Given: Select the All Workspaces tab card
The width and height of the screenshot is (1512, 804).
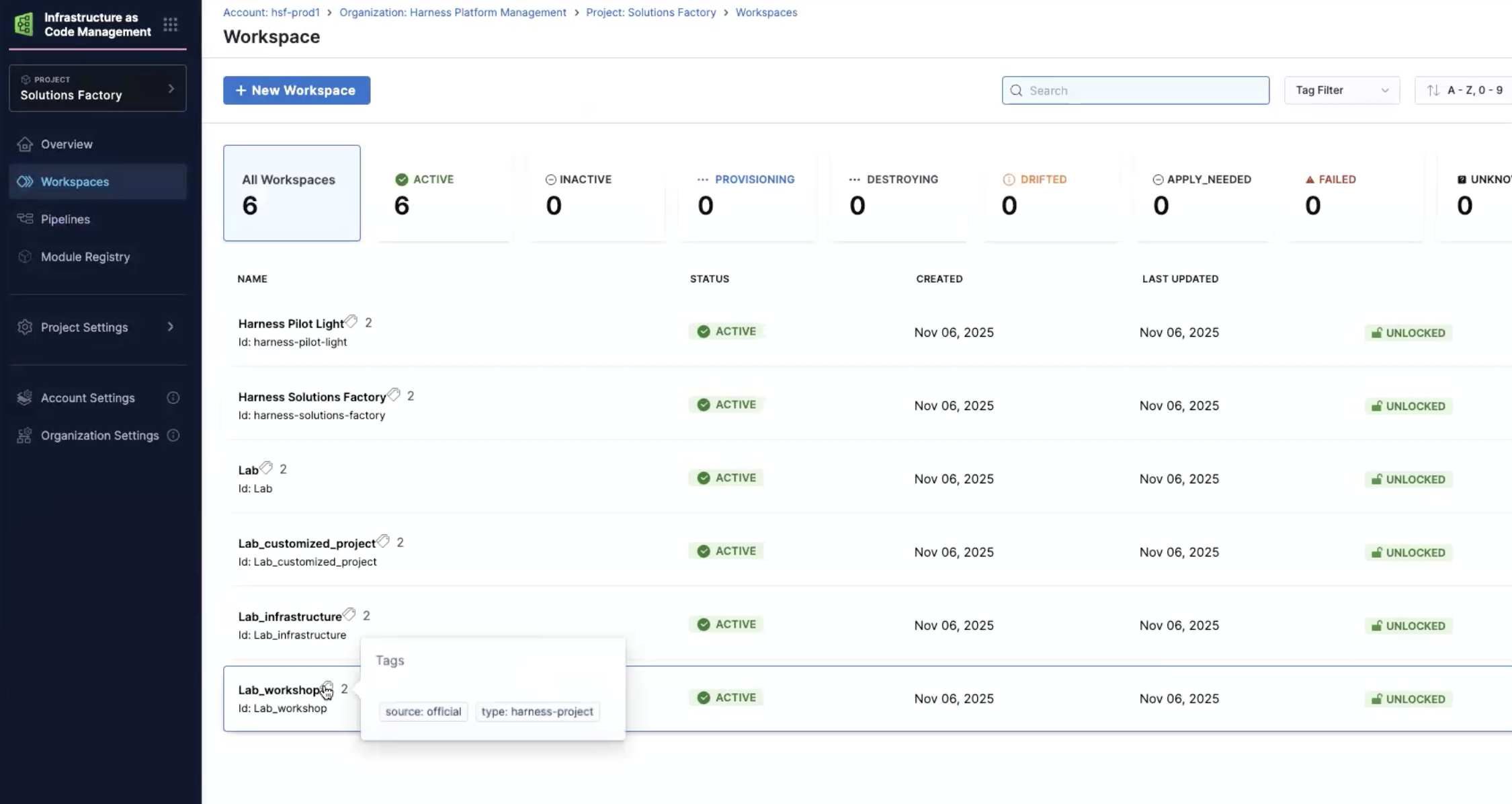Looking at the screenshot, I should click(x=292, y=194).
